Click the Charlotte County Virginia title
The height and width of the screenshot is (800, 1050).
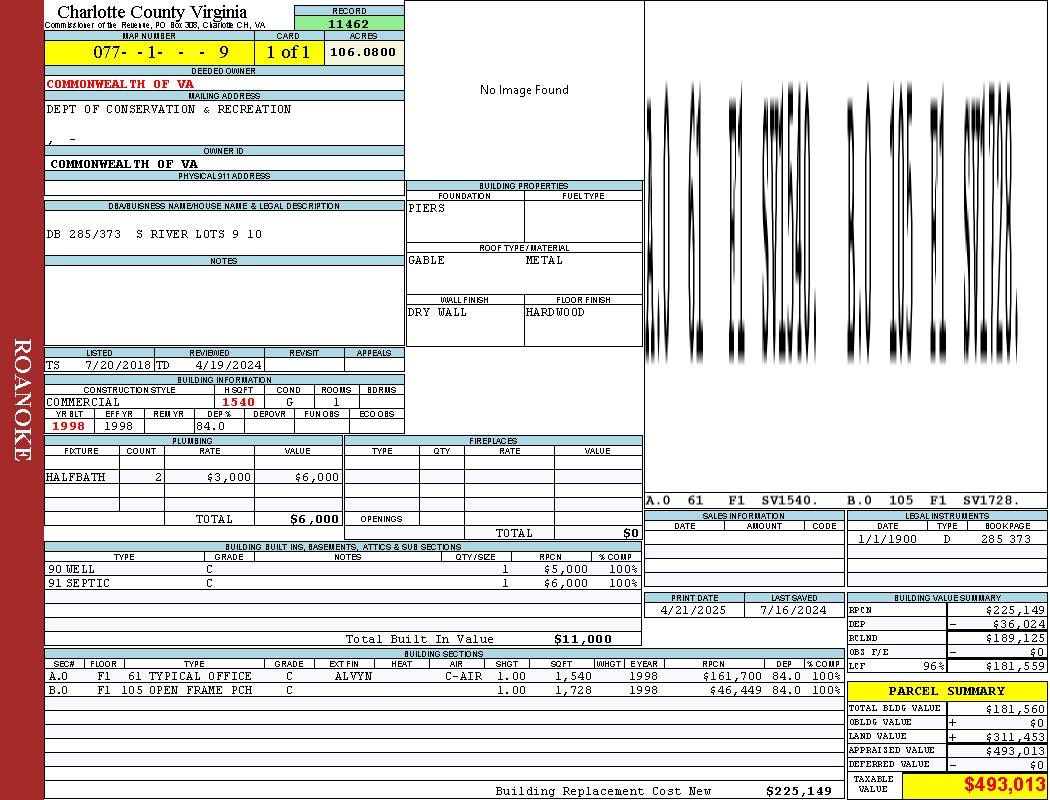tap(152, 12)
